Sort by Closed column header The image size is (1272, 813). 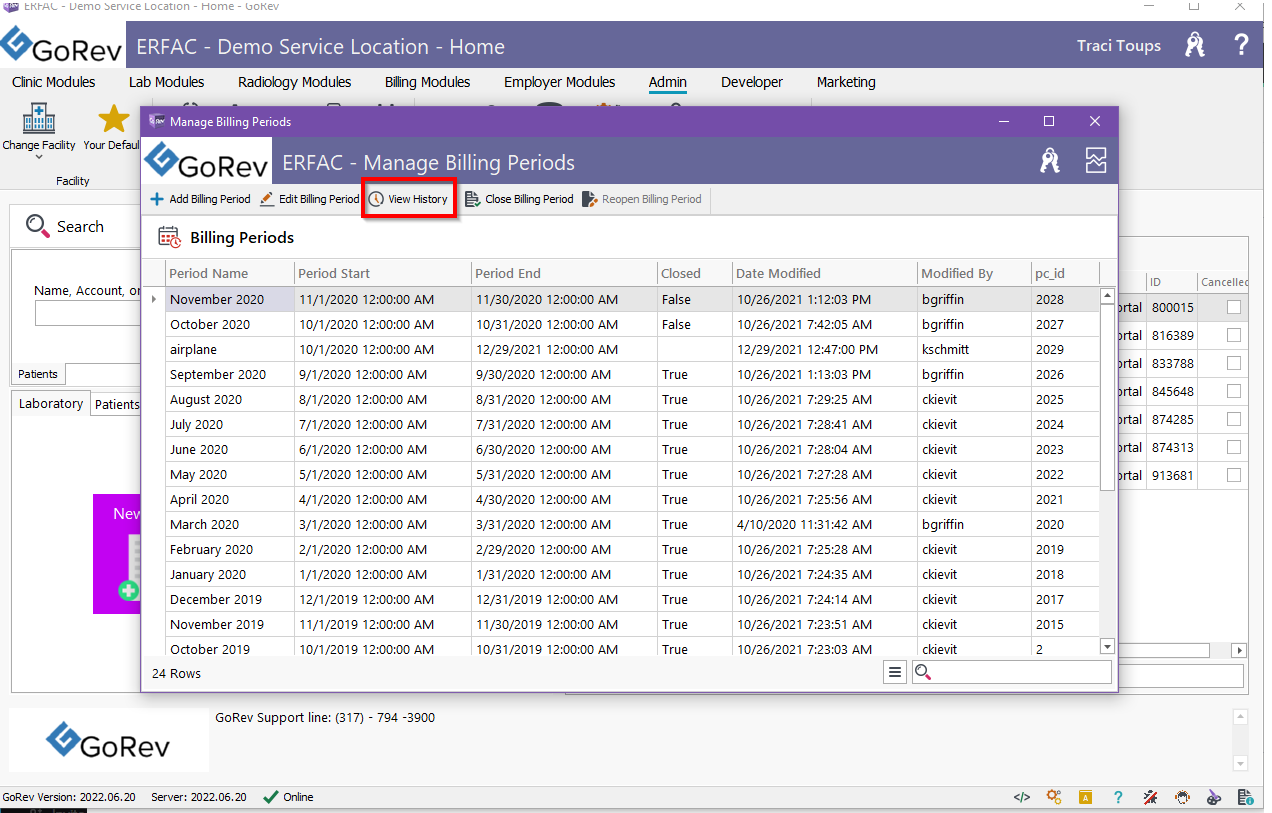(x=695, y=273)
